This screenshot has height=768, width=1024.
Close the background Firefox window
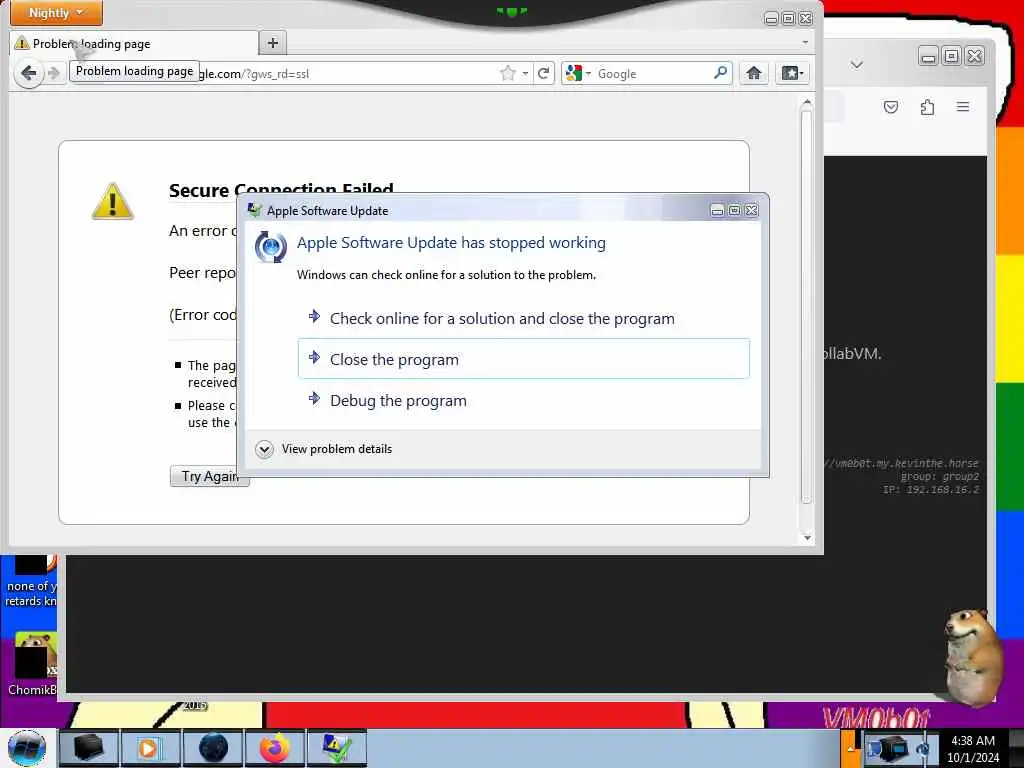[974, 56]
